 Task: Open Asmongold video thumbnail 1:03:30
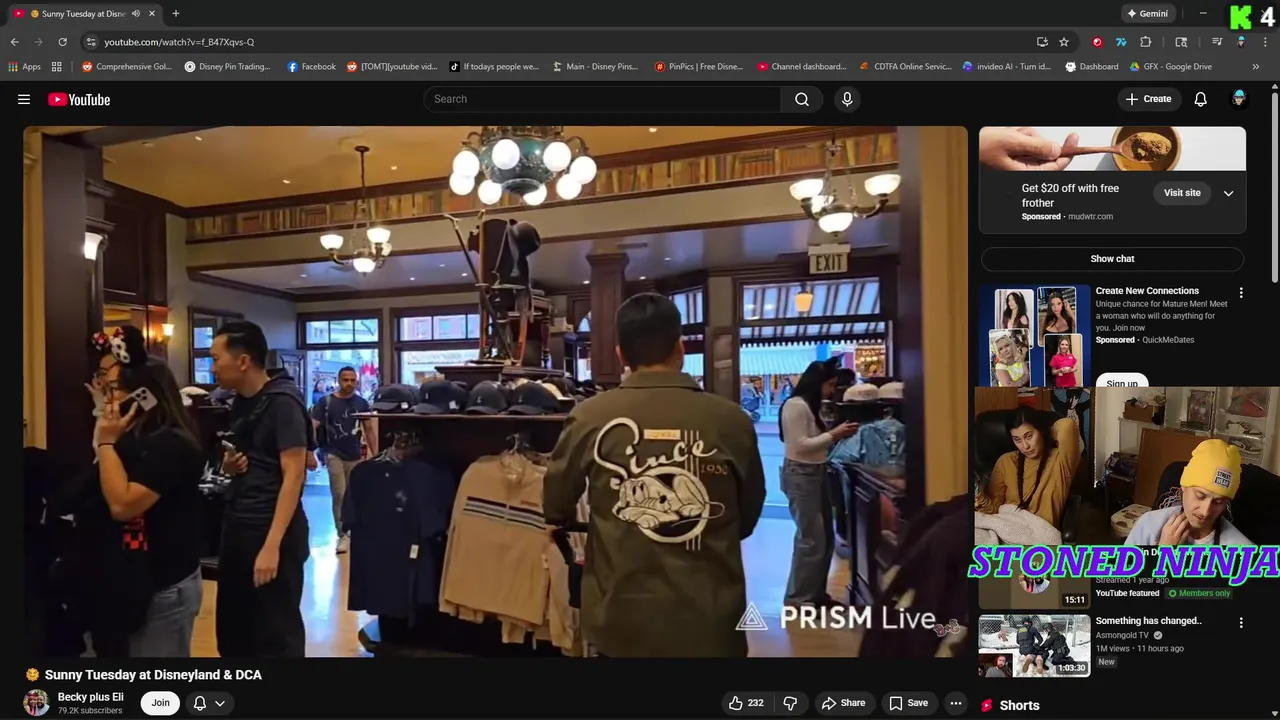coord(1034,645)
